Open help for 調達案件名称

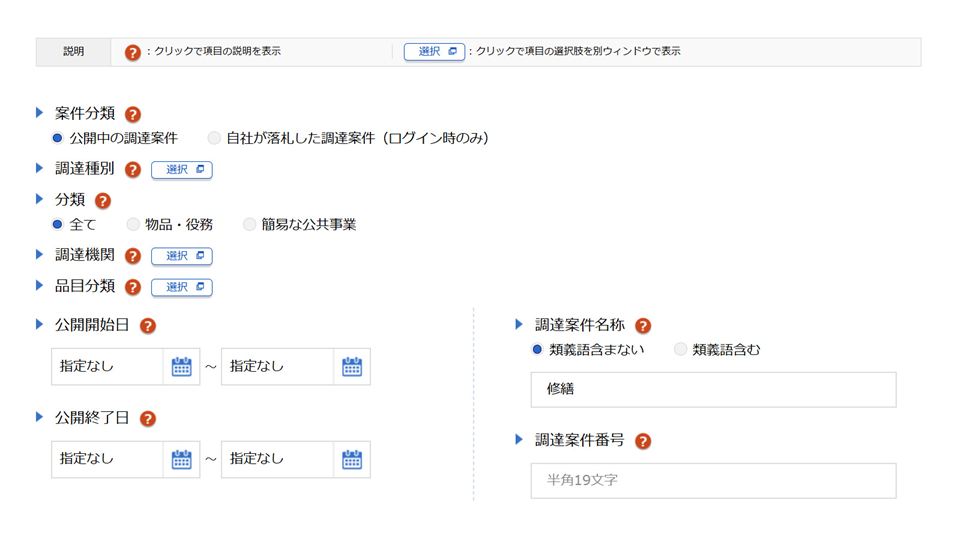click(x=643, y=326)
